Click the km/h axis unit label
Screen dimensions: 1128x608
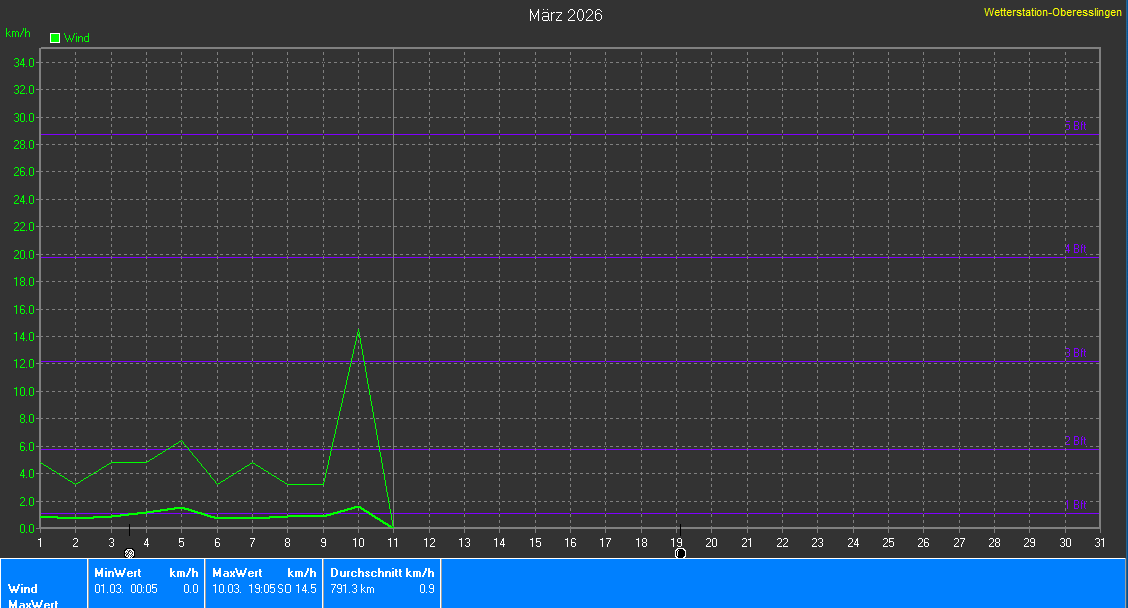(x=18, y=33)
